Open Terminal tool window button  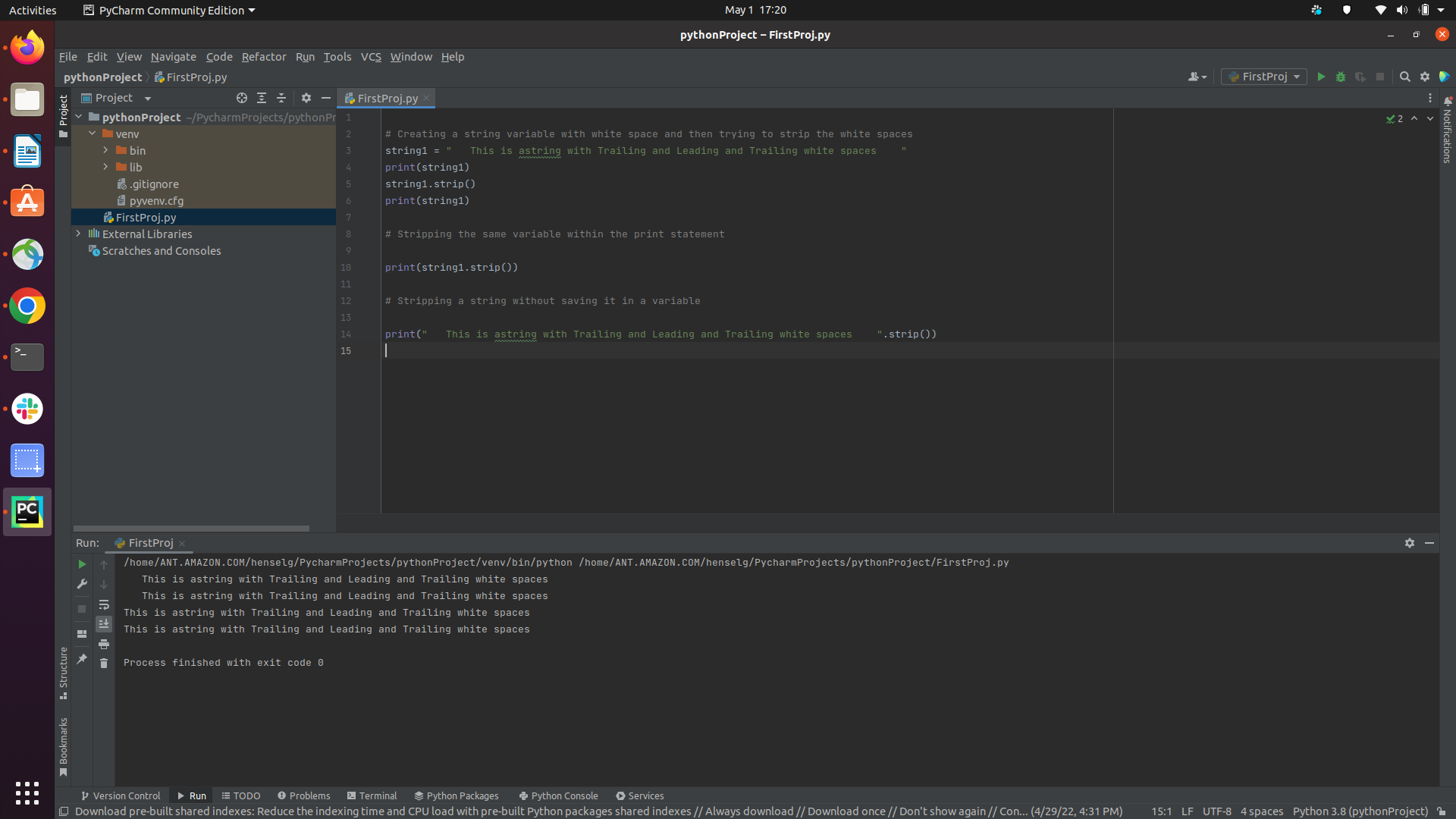click(372, 795)
